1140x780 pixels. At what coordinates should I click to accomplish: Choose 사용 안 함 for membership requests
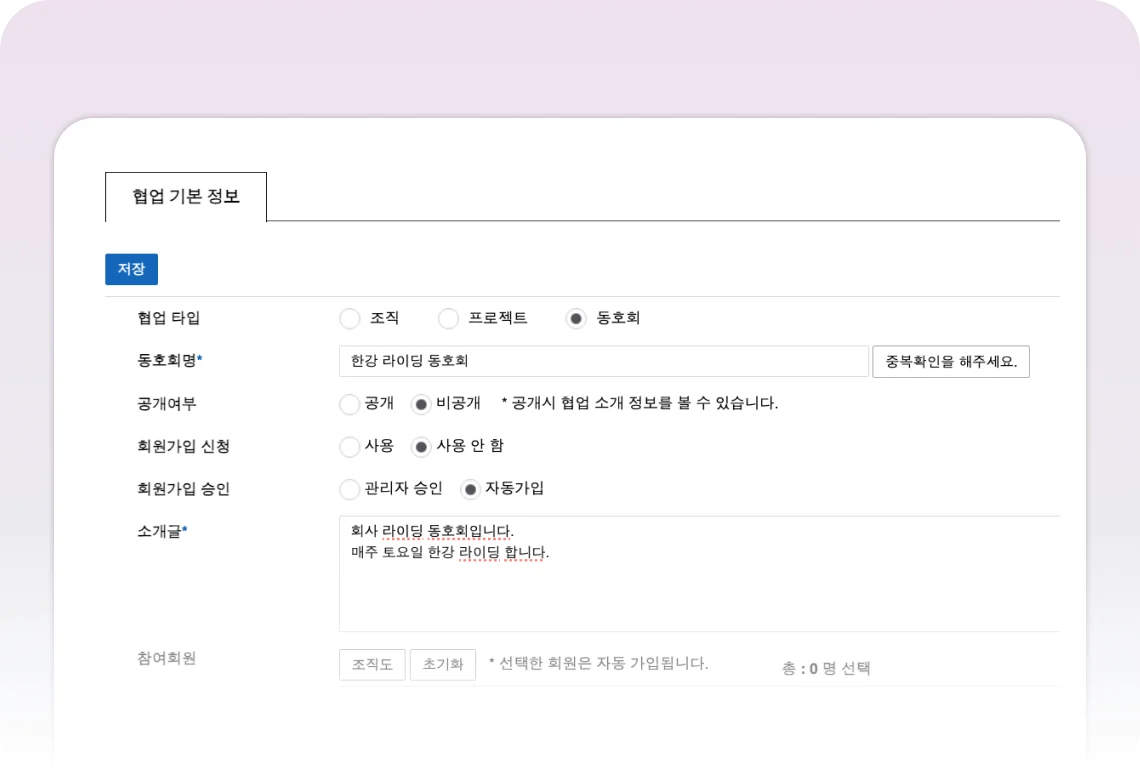[x=421, y=447]
